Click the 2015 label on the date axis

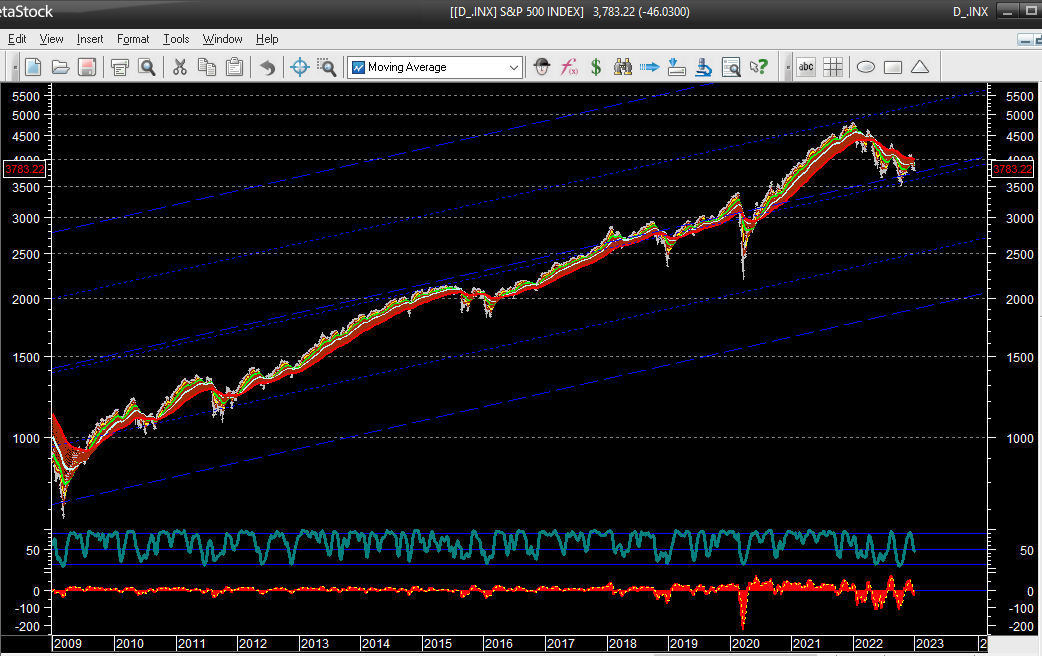[438, 644]
